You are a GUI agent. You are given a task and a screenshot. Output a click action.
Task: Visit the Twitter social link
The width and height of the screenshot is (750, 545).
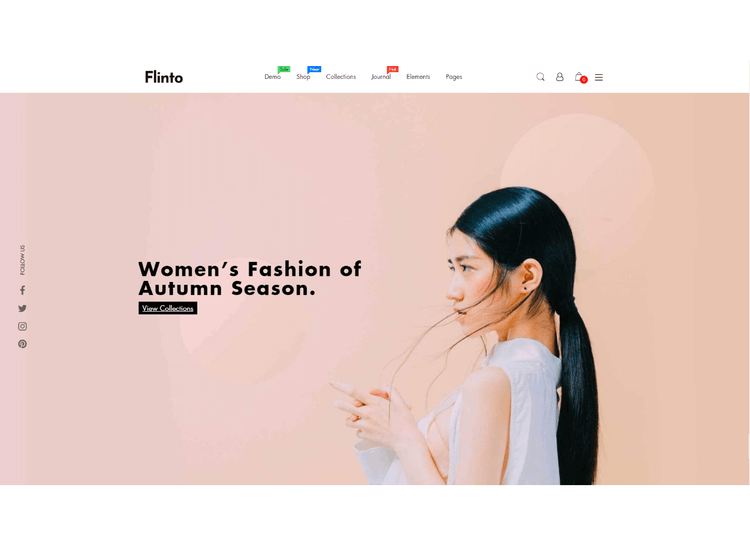22,308
